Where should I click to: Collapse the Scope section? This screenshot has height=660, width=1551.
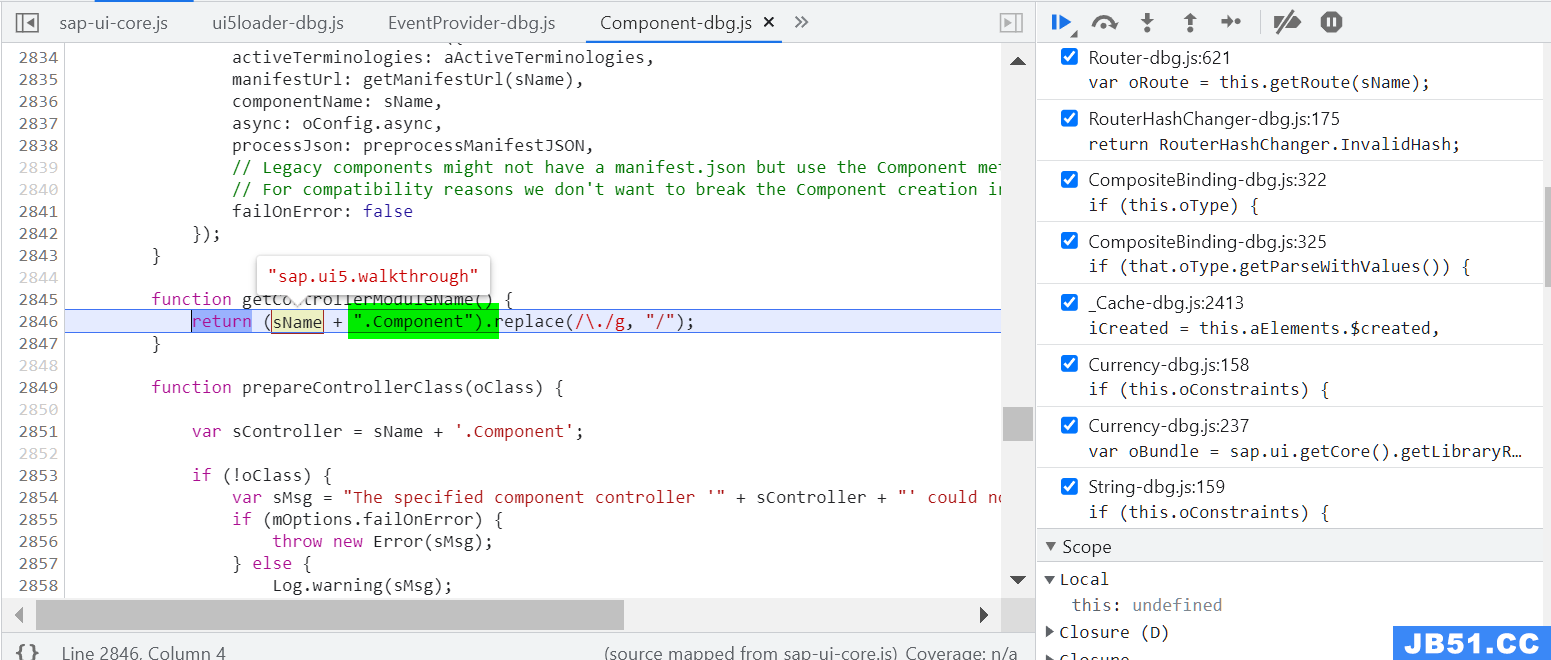[1051, 547]
